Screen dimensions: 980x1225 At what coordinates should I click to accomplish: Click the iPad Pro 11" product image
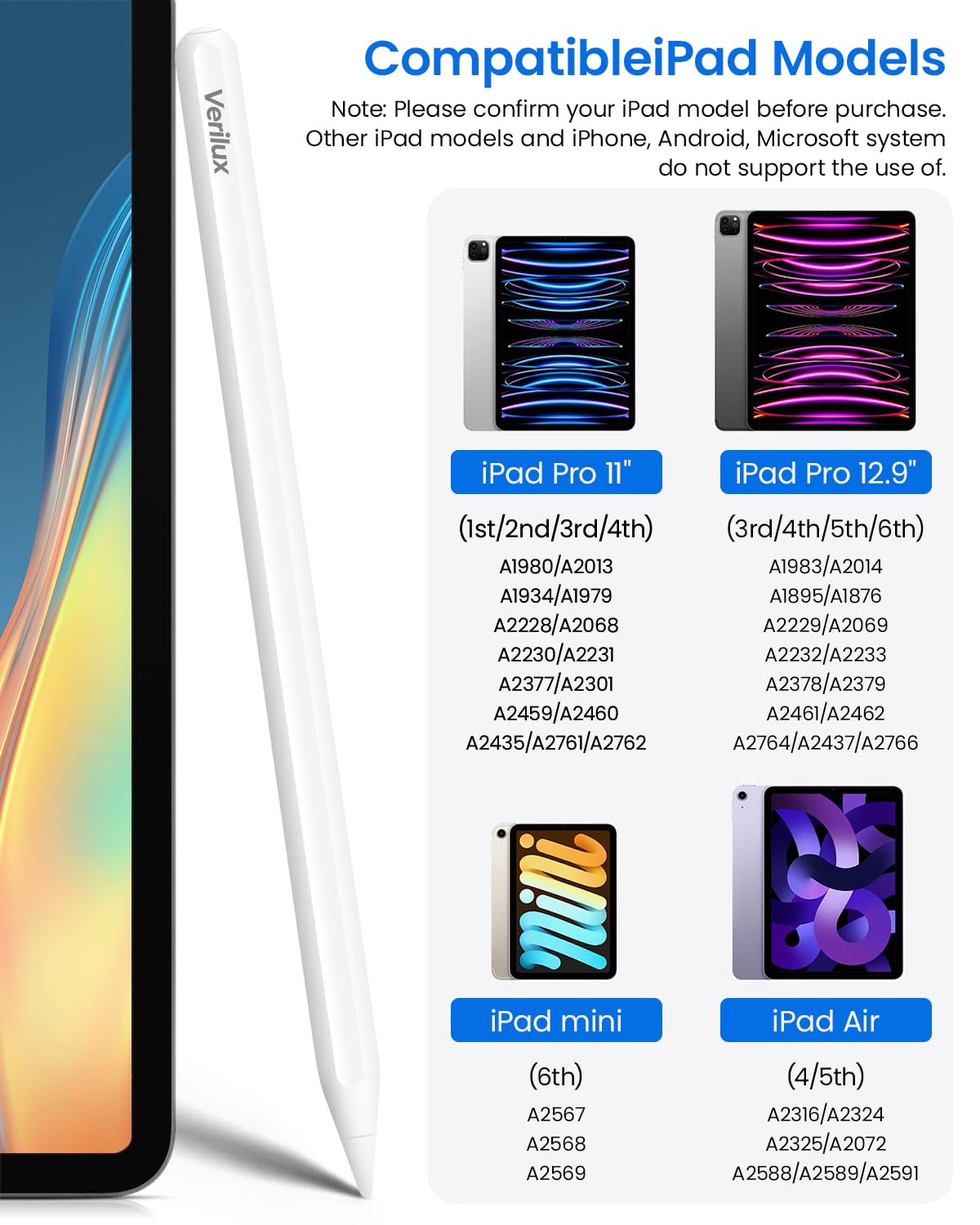pos(550,333)
